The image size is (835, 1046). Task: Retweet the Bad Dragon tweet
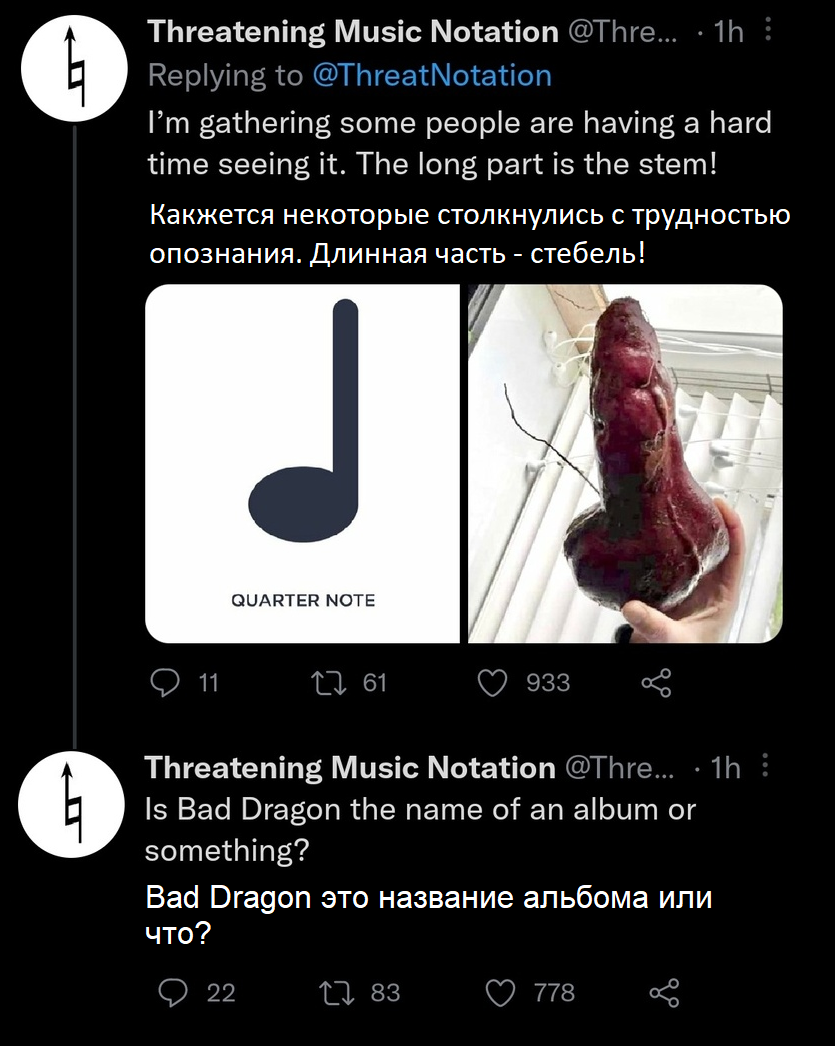coord(330,992)
